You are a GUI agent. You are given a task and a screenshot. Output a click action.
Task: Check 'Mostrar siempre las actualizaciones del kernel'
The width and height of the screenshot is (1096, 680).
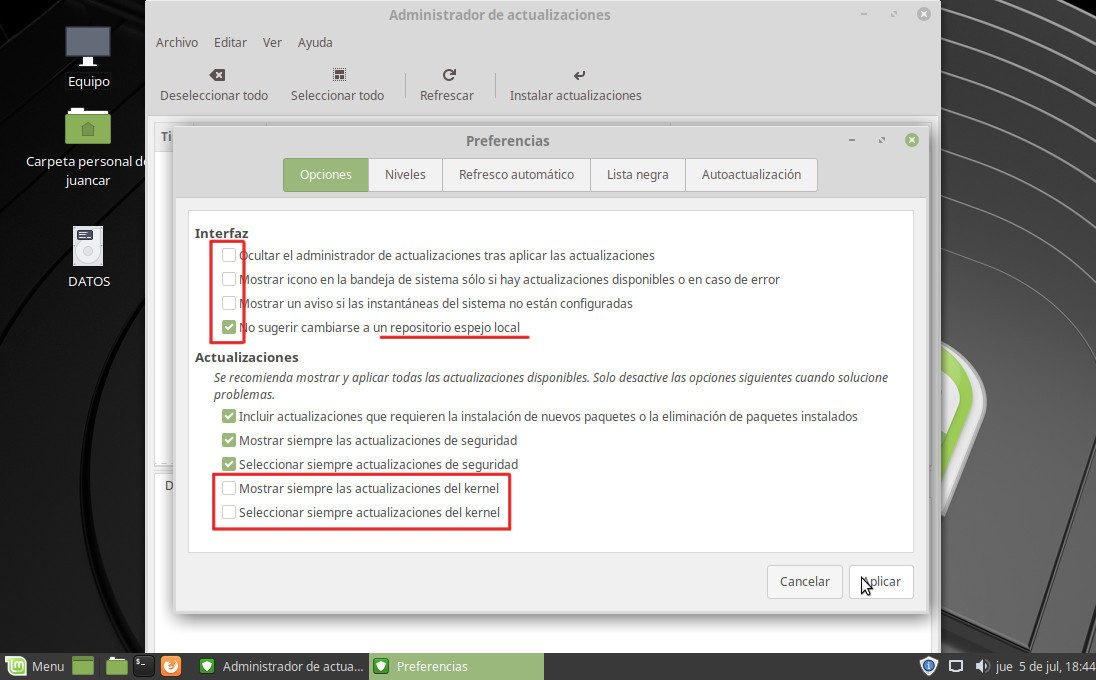[229, 488]
